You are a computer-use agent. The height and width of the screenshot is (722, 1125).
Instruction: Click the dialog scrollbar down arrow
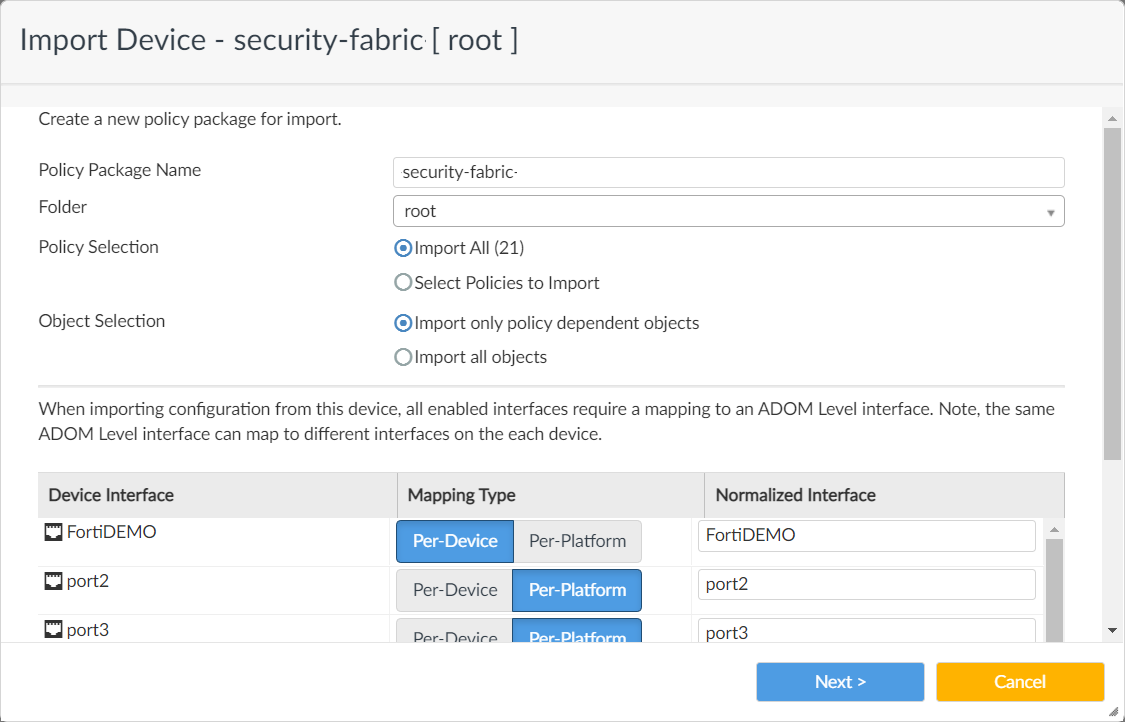pos(1112,631)
